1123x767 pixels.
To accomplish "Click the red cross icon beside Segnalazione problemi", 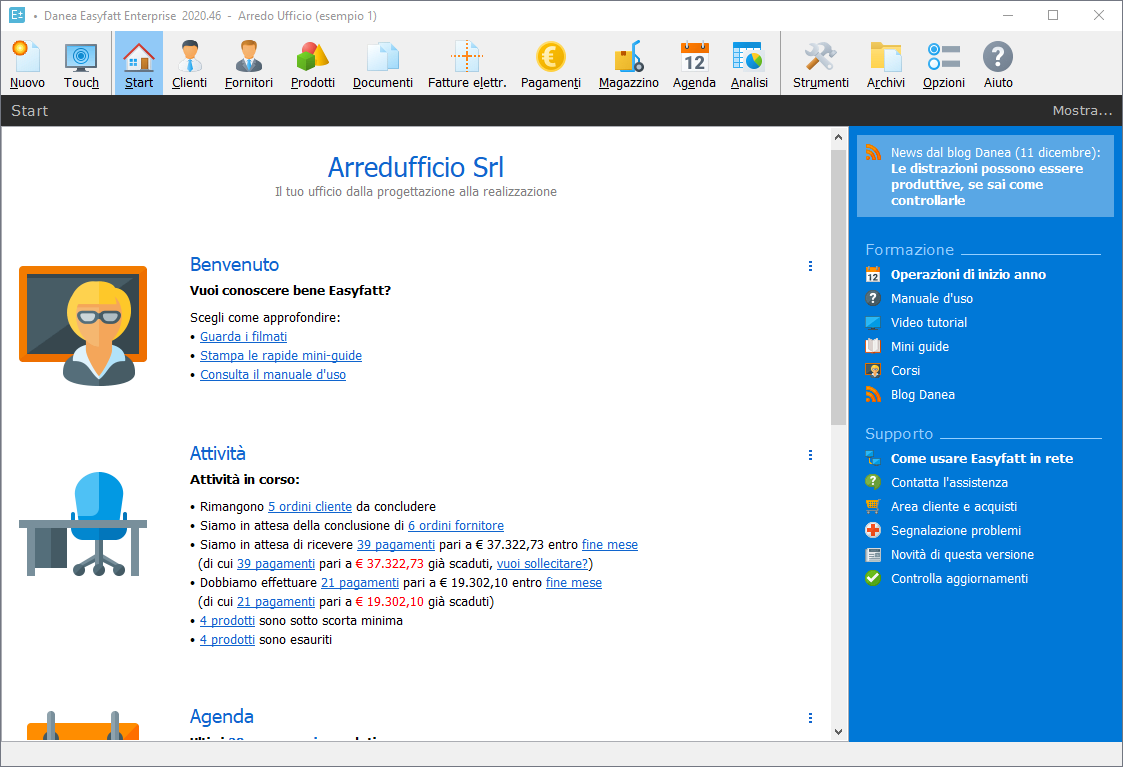I will (873, 531).
